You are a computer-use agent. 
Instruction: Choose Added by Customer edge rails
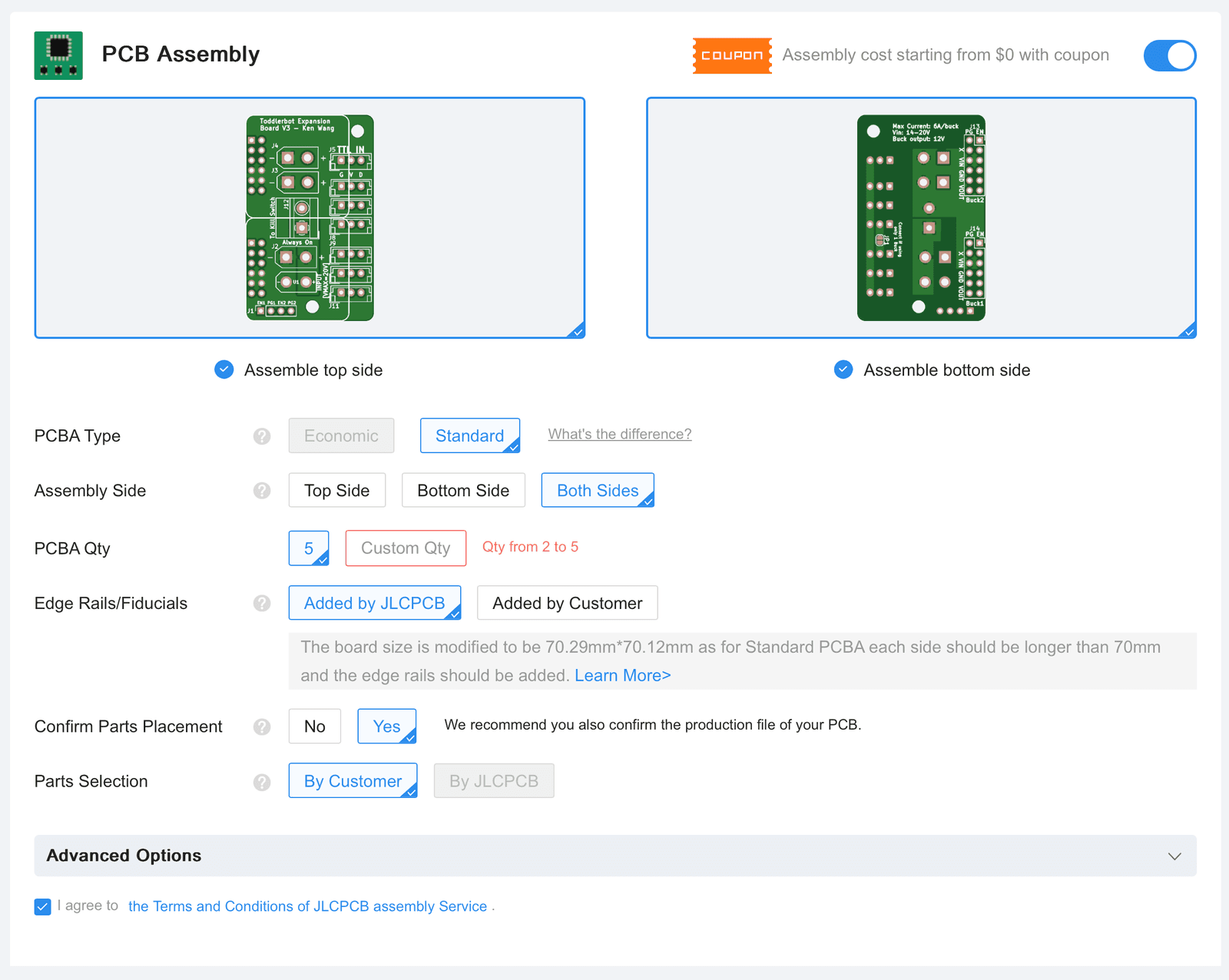(x=568, y=603)
